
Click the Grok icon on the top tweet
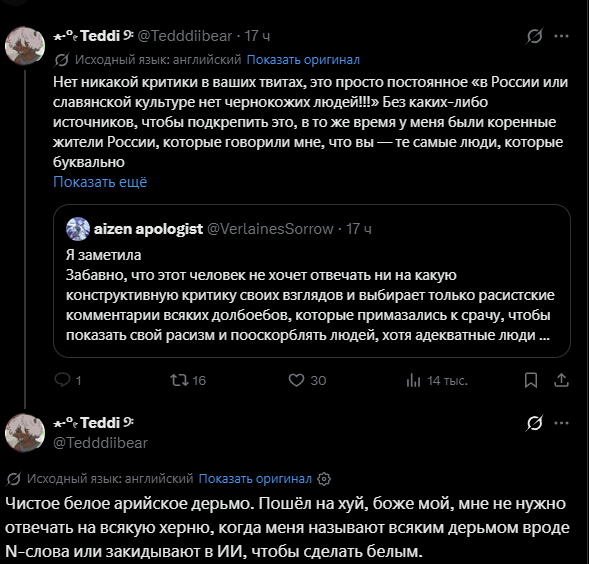click(x=534, y=36)
